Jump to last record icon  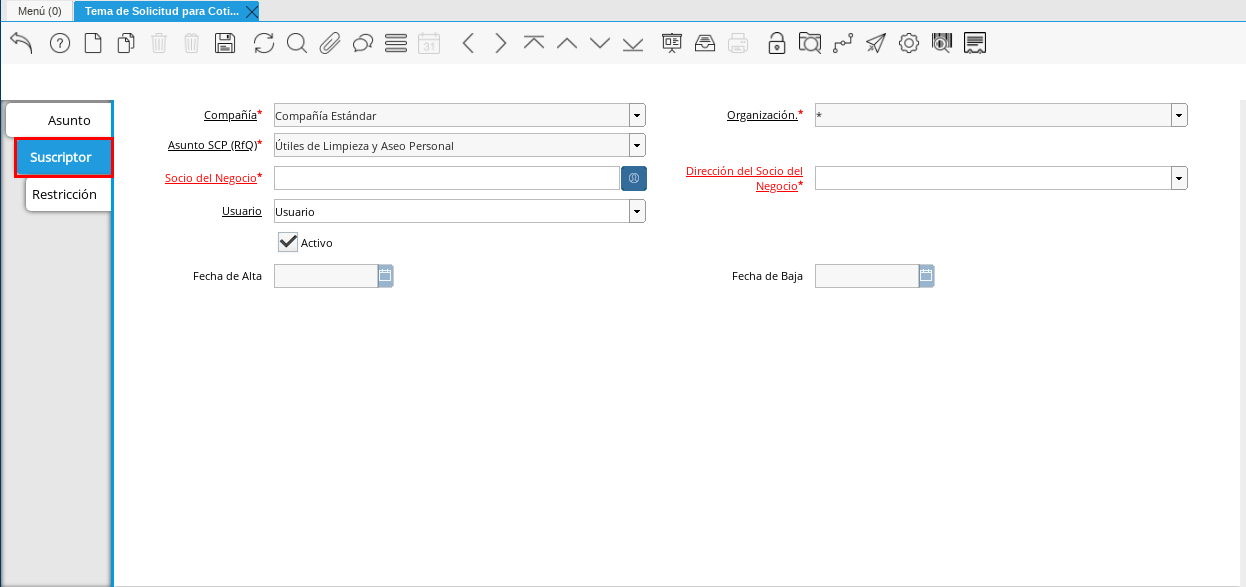pyautogui.click(x=633, y=43)
